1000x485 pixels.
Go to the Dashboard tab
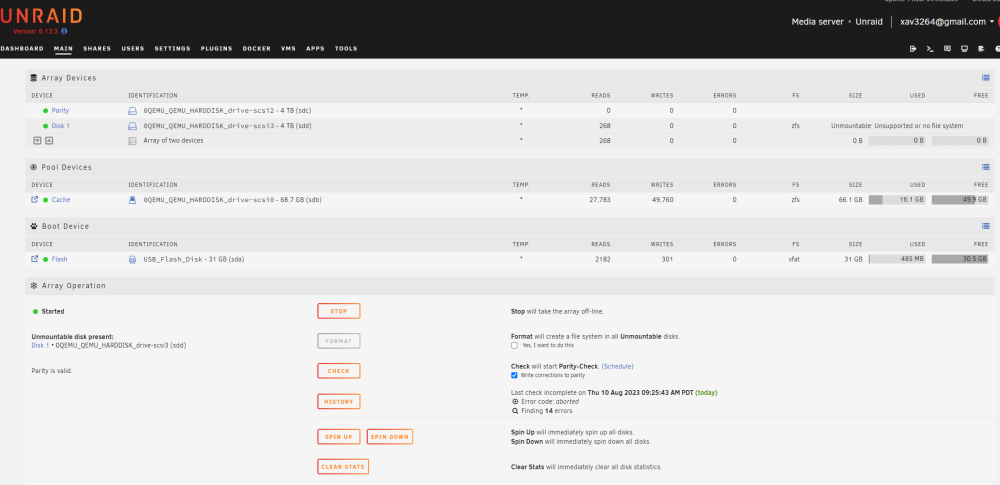[22, 48]
